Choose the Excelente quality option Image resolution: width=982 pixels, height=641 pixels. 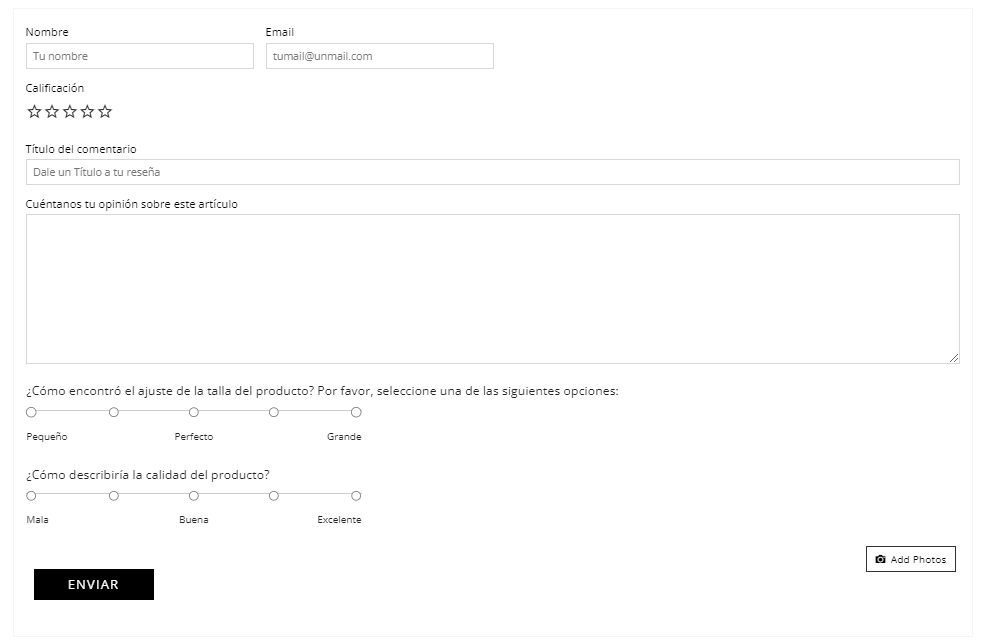point(356,496)
